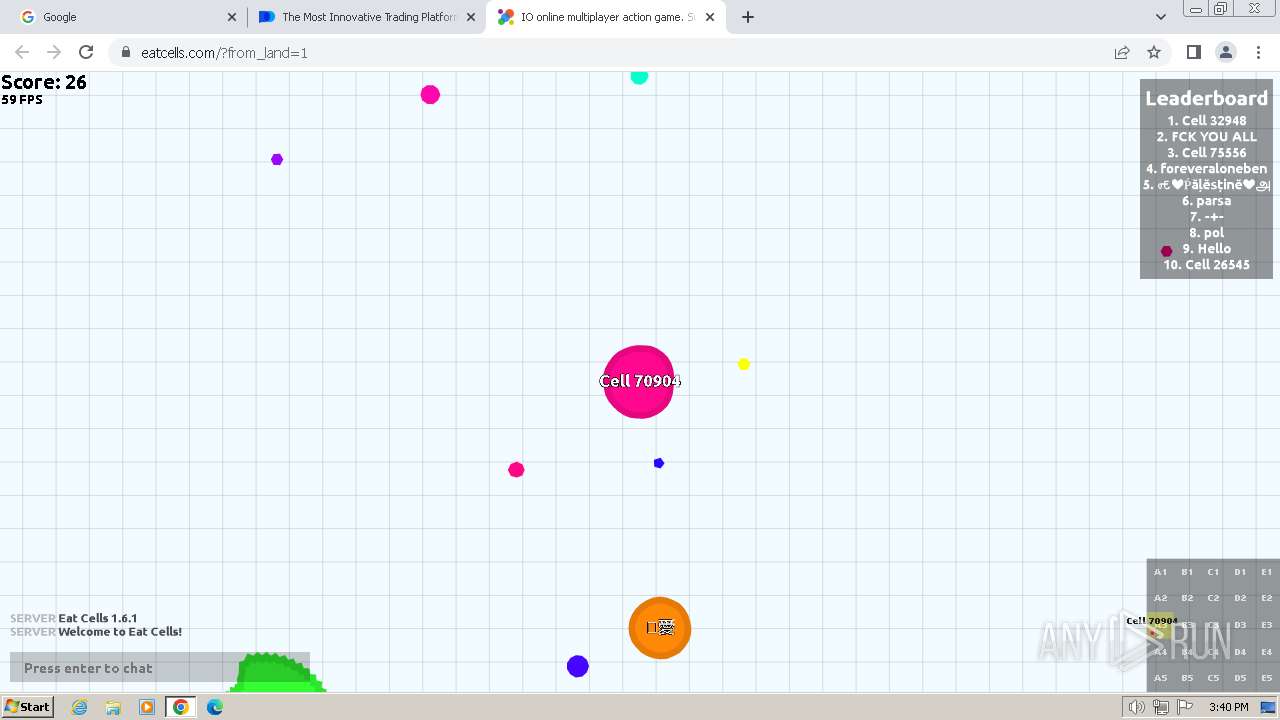1280x720 pixels.
Task: View site information lock icon
Action: click(x=125, y=52)
